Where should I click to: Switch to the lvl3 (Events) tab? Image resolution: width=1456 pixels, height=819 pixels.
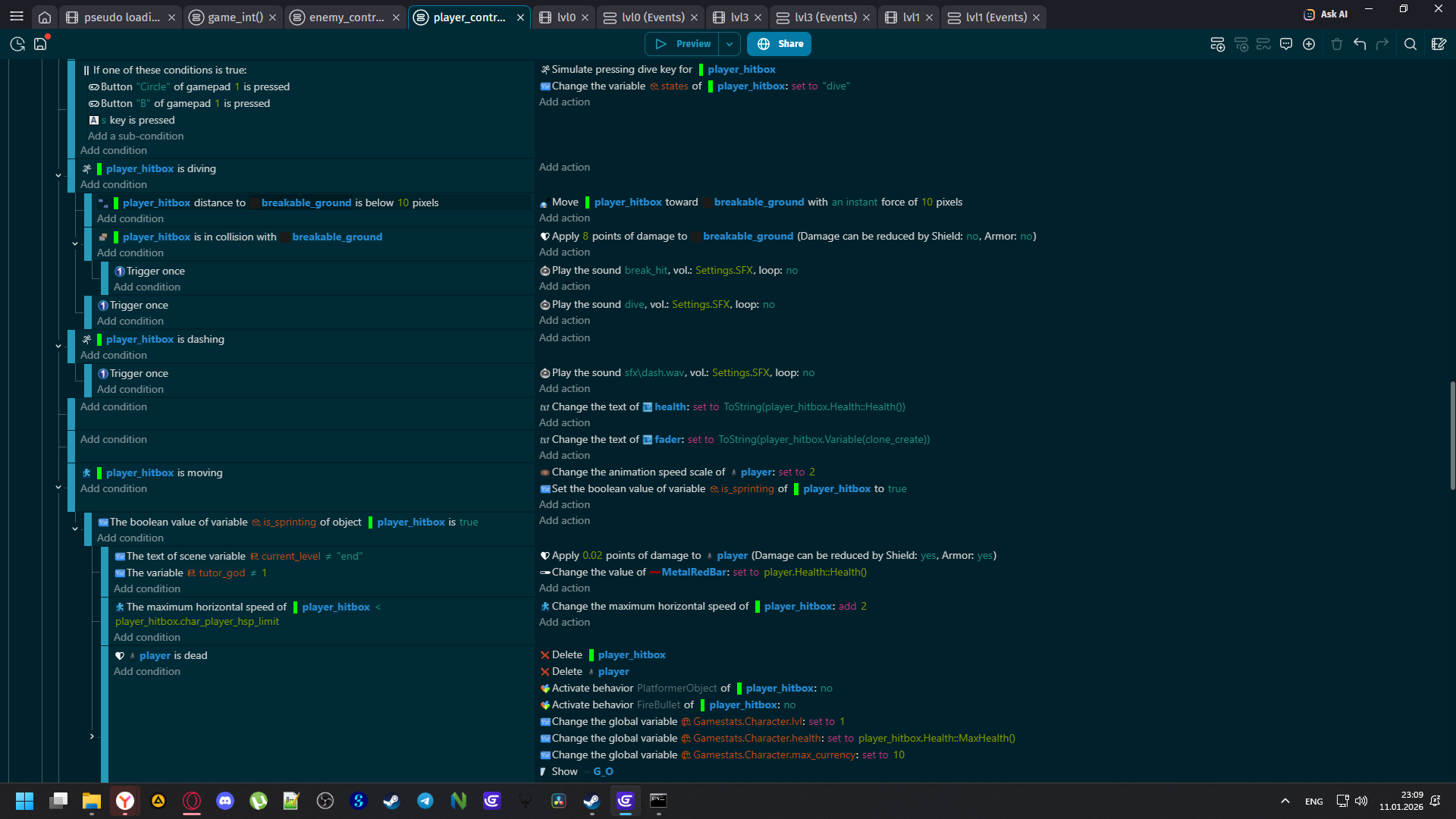[825, 17]
